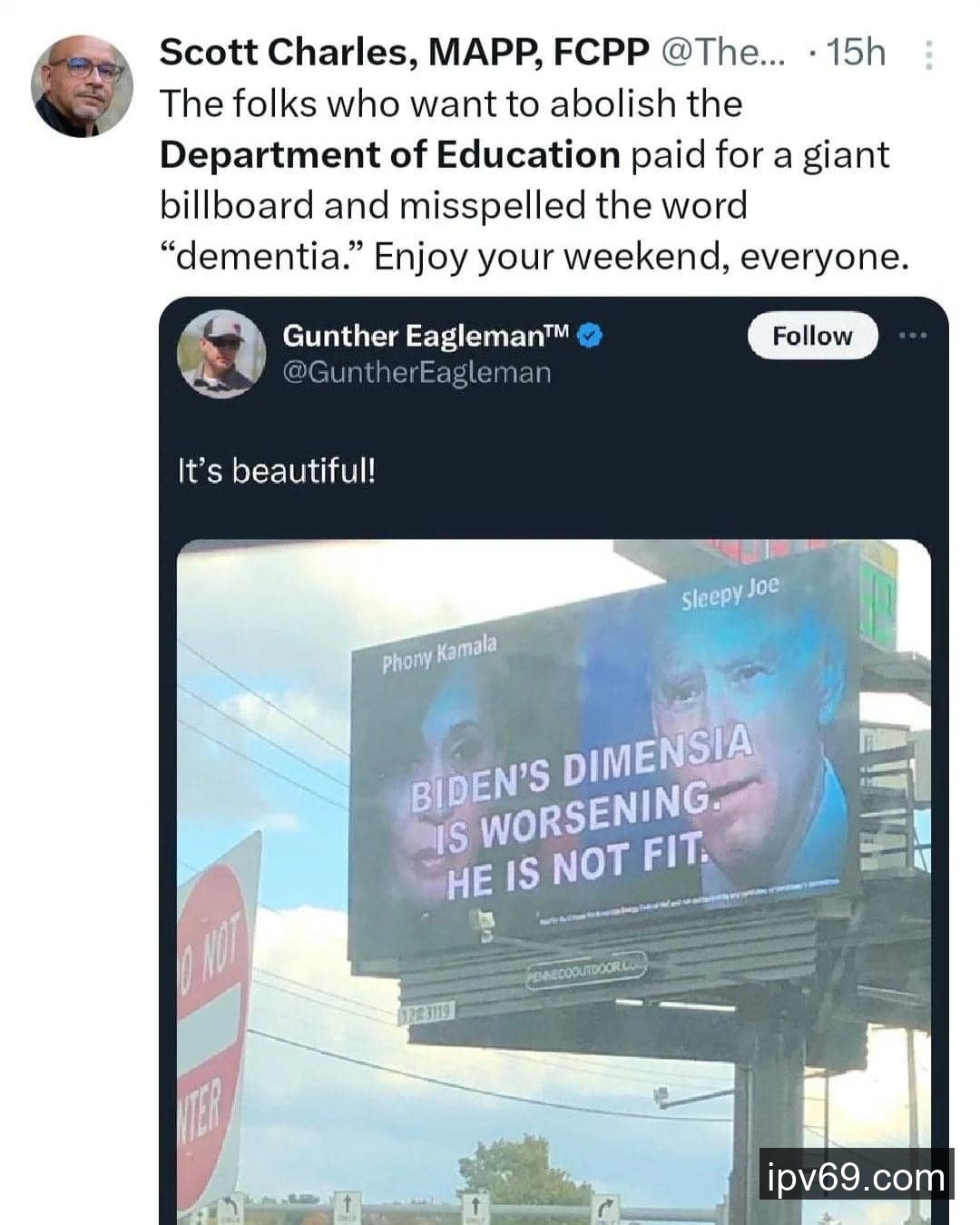Open Scott Charles's profile picture
Screen dimensions: 980x1225
tap(82, 87)
